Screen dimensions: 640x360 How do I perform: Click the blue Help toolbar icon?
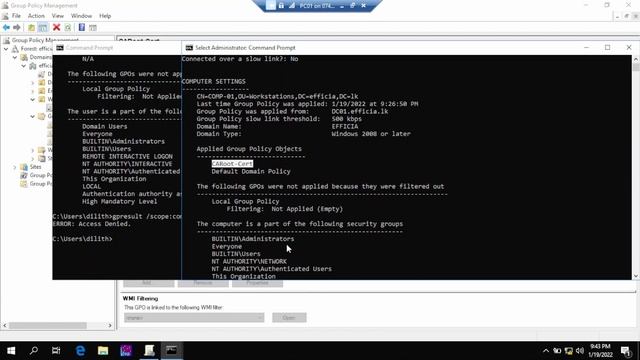(x=82, y=27)
